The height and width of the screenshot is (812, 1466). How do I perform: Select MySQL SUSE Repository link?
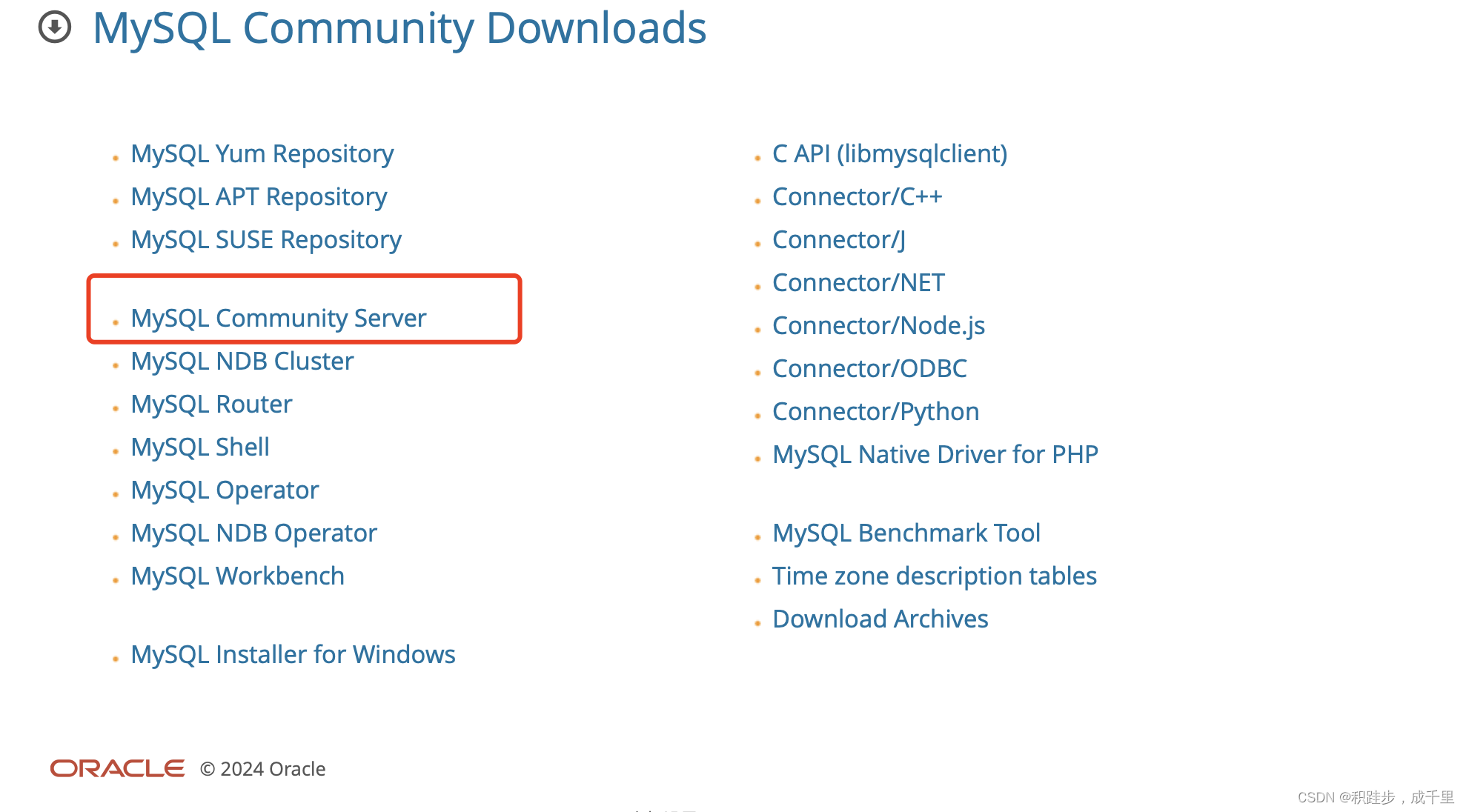point(265,239)
